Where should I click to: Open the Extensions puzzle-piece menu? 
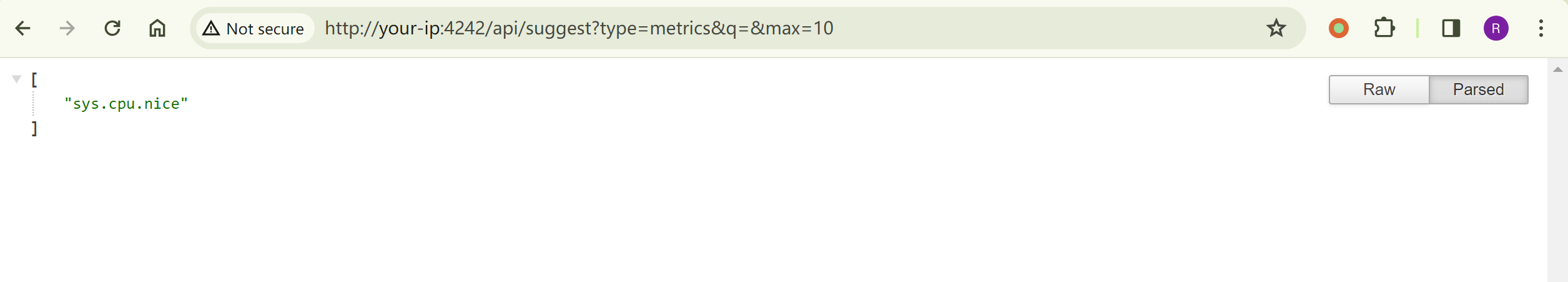(x=1384, y=28)
